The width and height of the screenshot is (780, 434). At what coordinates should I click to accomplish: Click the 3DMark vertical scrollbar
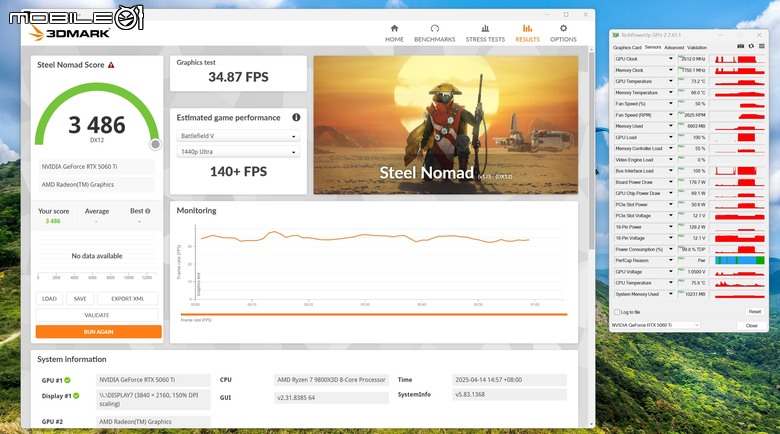coord(591,149)
